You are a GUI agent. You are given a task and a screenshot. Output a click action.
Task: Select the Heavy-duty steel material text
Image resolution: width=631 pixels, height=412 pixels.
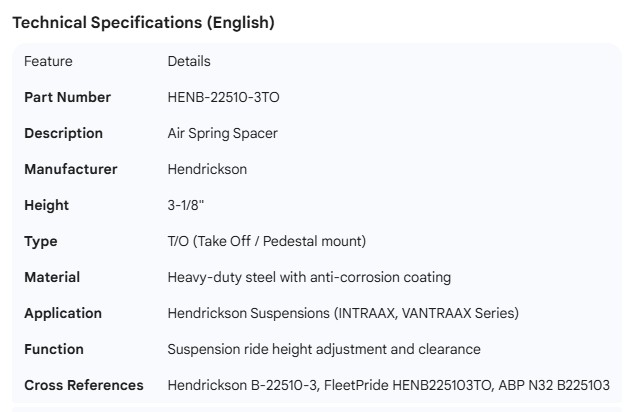point(309,277)
